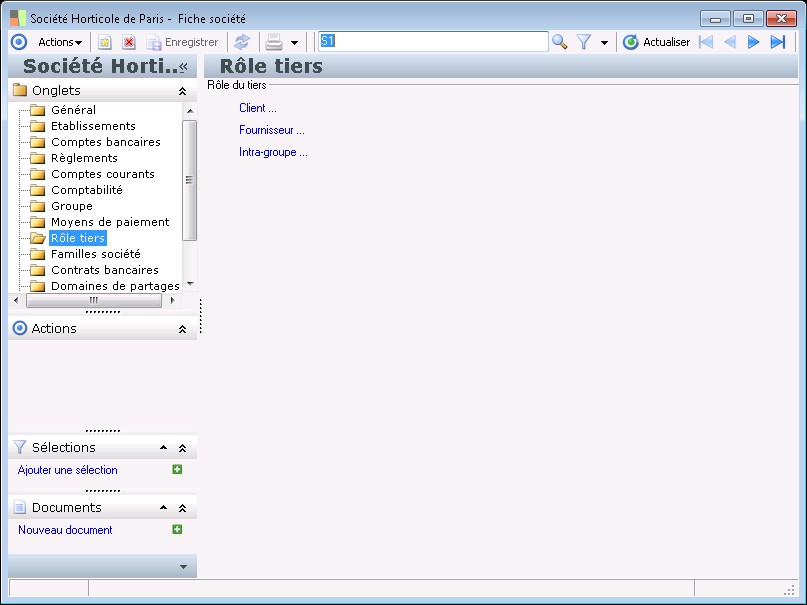
Task: Collapse the left sidebar with double chevron
Action: click(183, 66)
